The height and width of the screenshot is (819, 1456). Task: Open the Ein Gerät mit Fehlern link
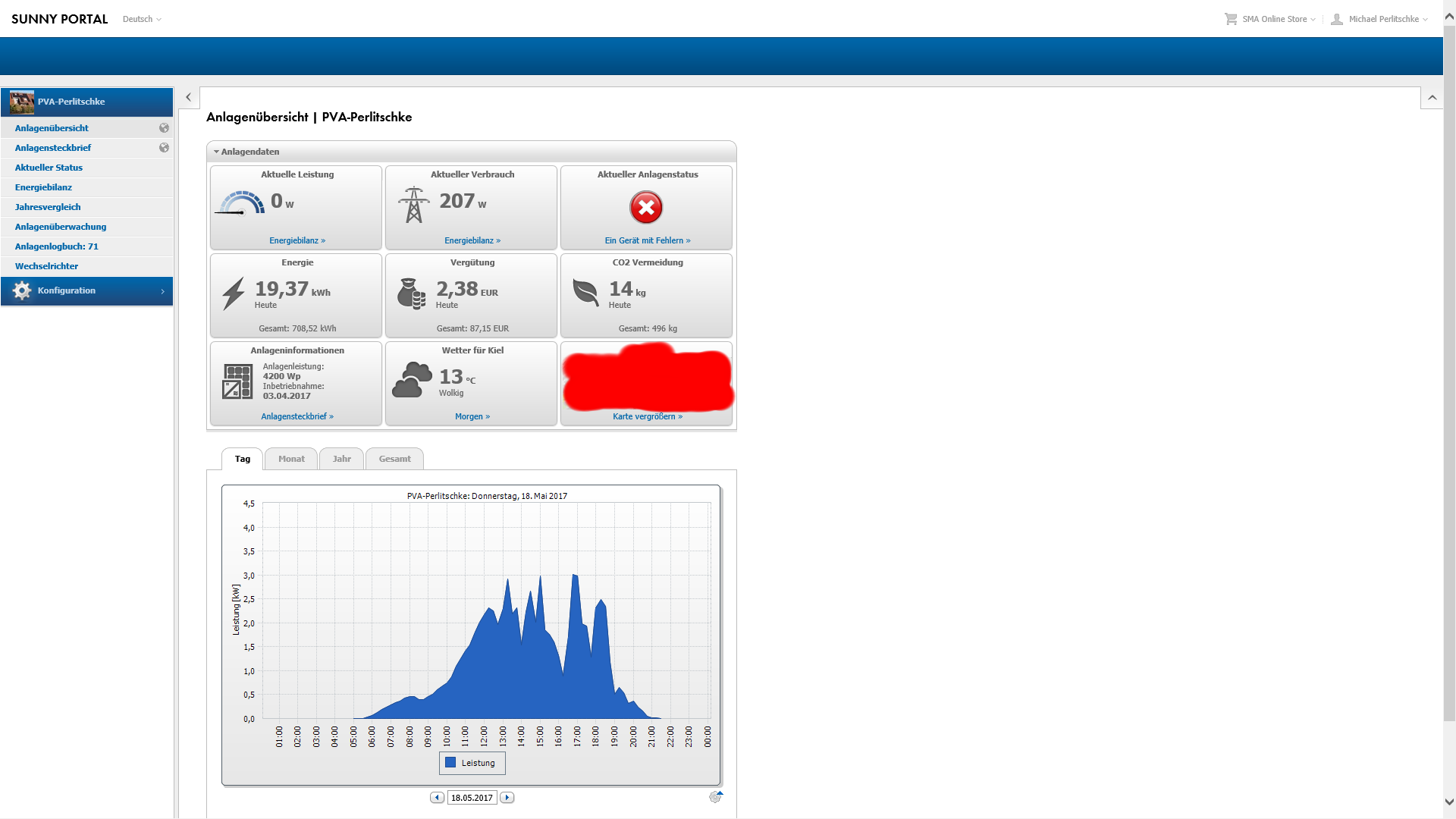pos(647,240)
